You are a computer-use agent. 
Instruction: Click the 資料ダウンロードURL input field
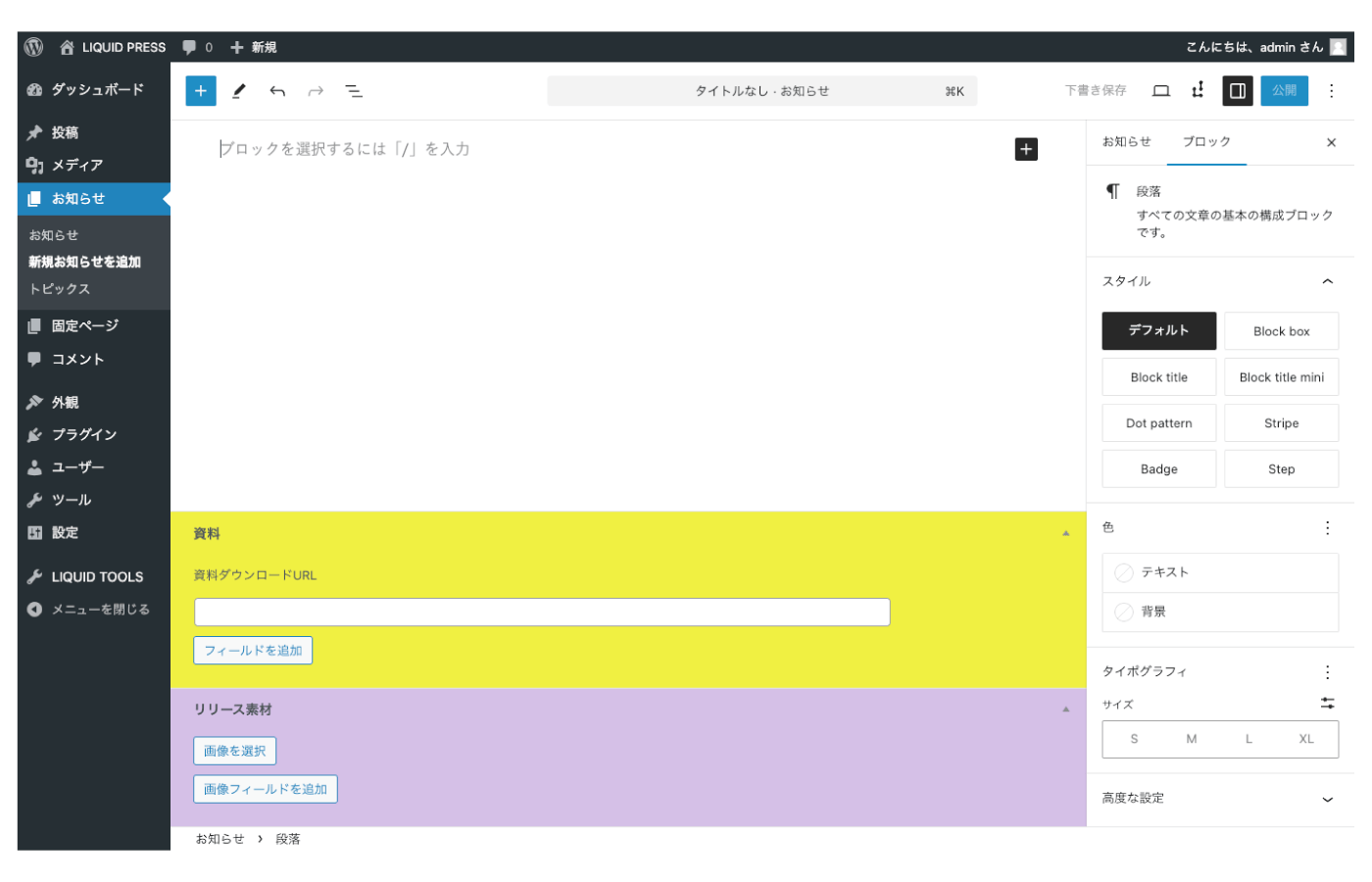(542, 612)
